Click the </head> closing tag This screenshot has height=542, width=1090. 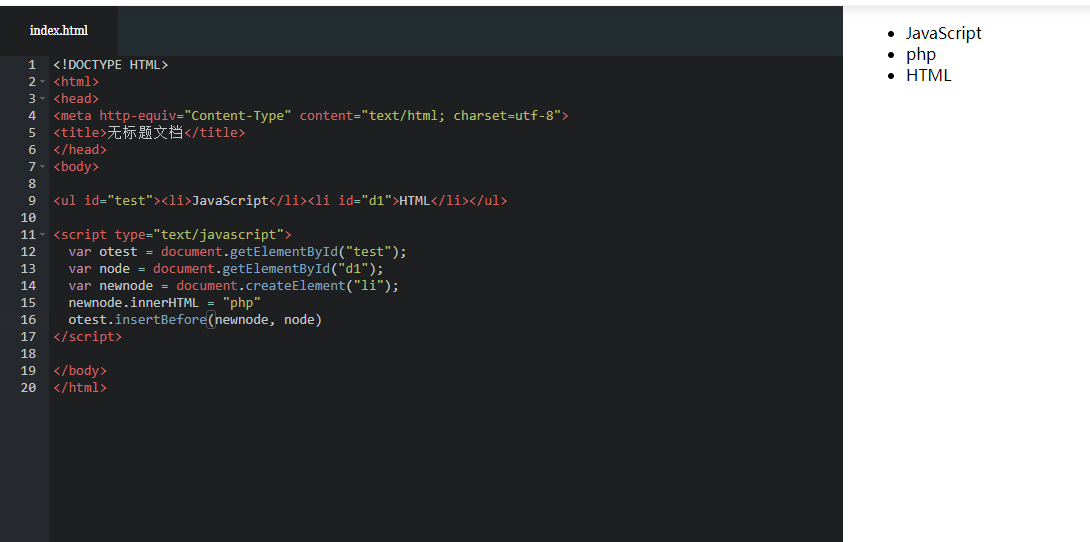[x=80, y=149]
